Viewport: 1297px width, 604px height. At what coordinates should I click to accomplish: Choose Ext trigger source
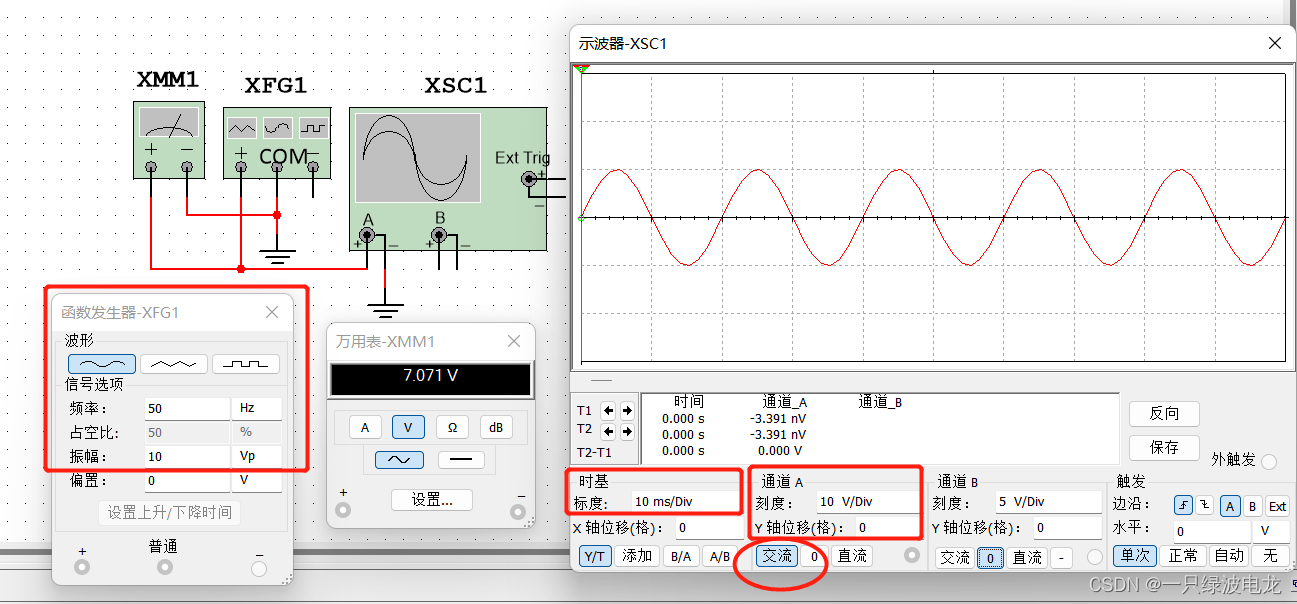[x=1277, y=505]
